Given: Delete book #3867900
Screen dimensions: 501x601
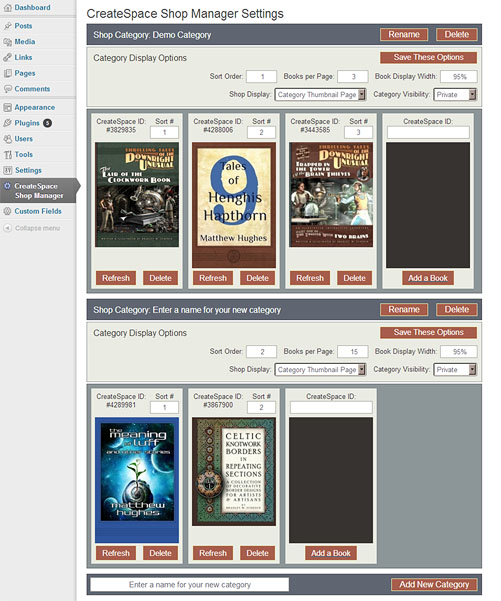Looking at the screenshot, I should tap(257, 553).
